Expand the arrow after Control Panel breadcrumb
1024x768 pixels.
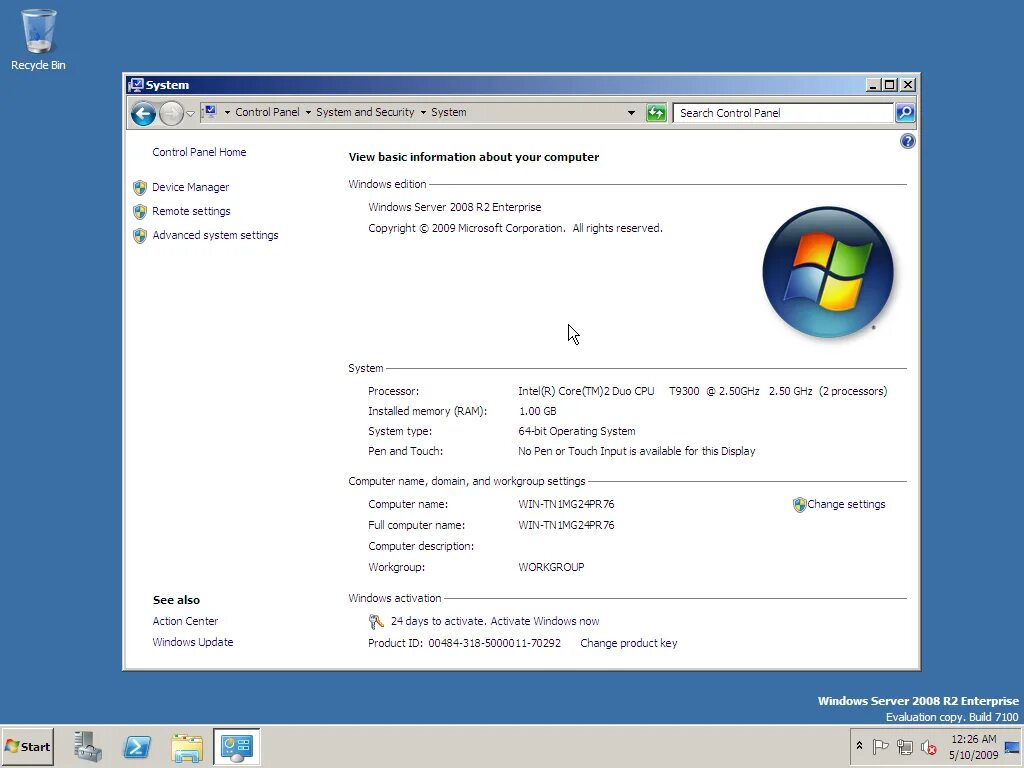click(308, 112)
